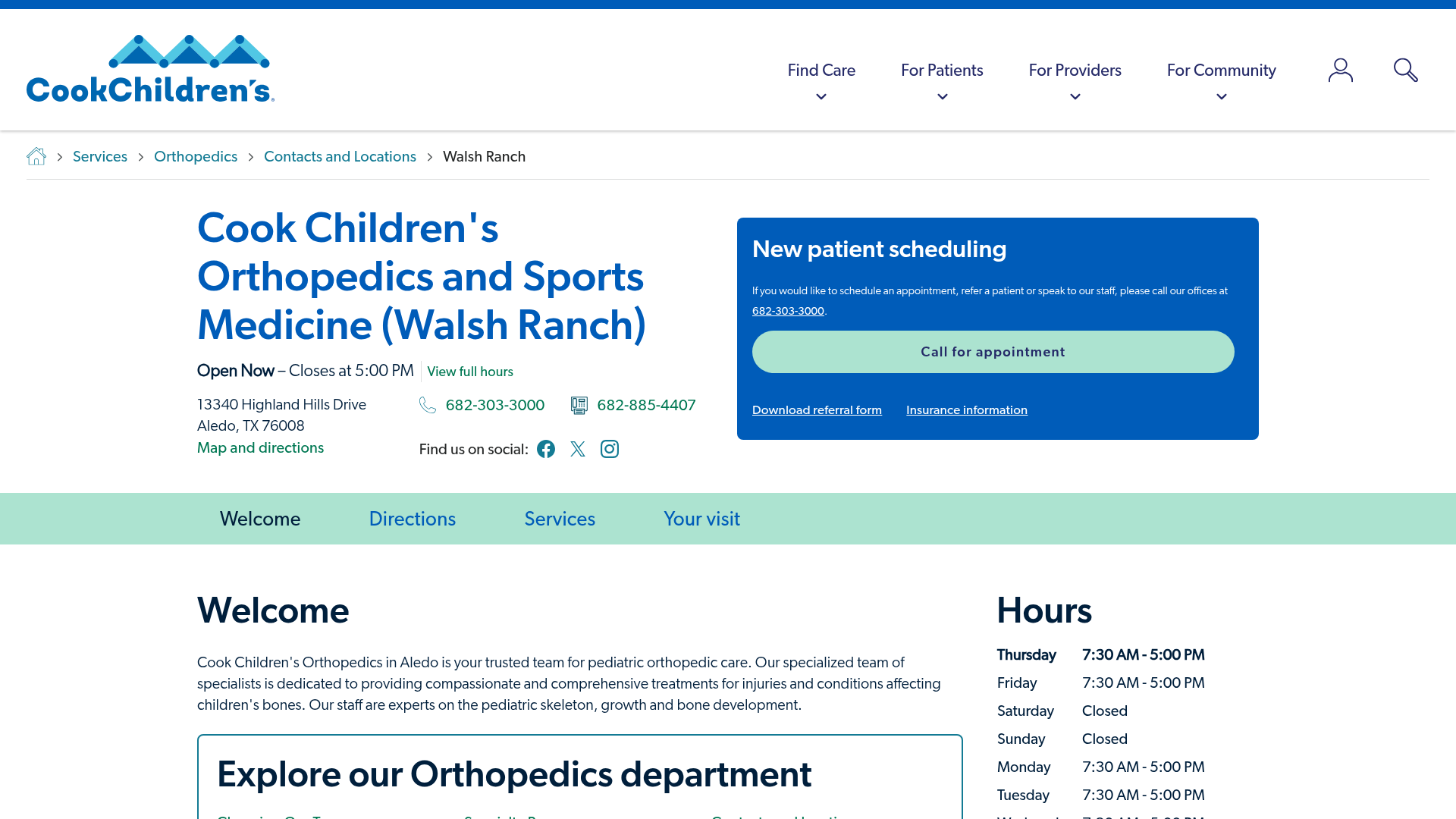Click the home icon in breadcrumbs

coord(36,156)
